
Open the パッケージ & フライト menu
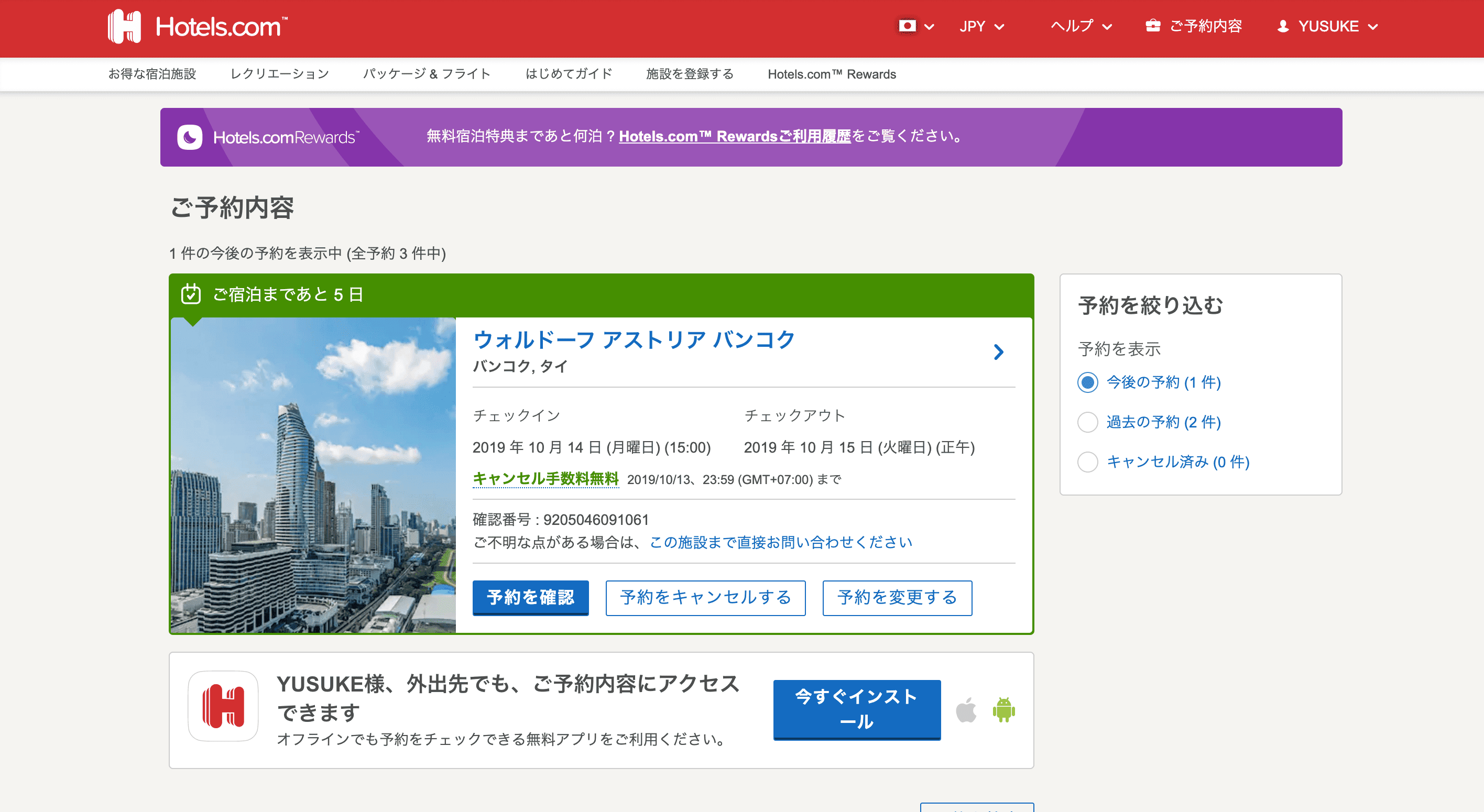(x=427, y=74)
